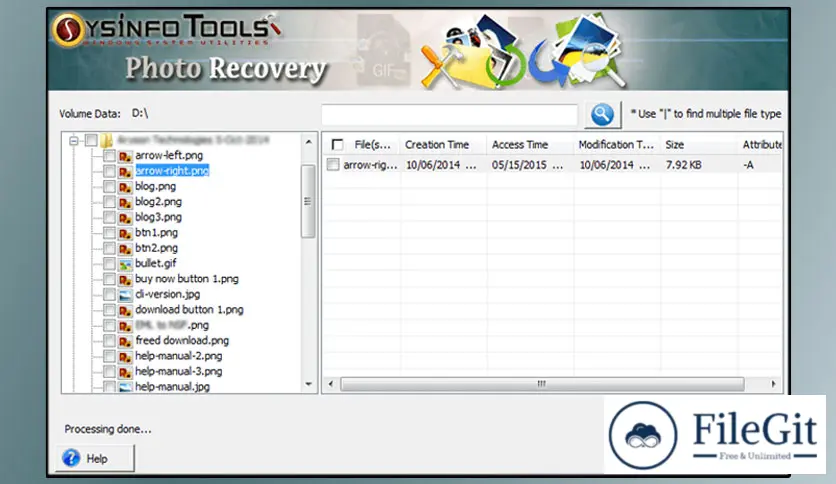
Task: Click the bullet.gif image icon
Action: pos(125,264)
